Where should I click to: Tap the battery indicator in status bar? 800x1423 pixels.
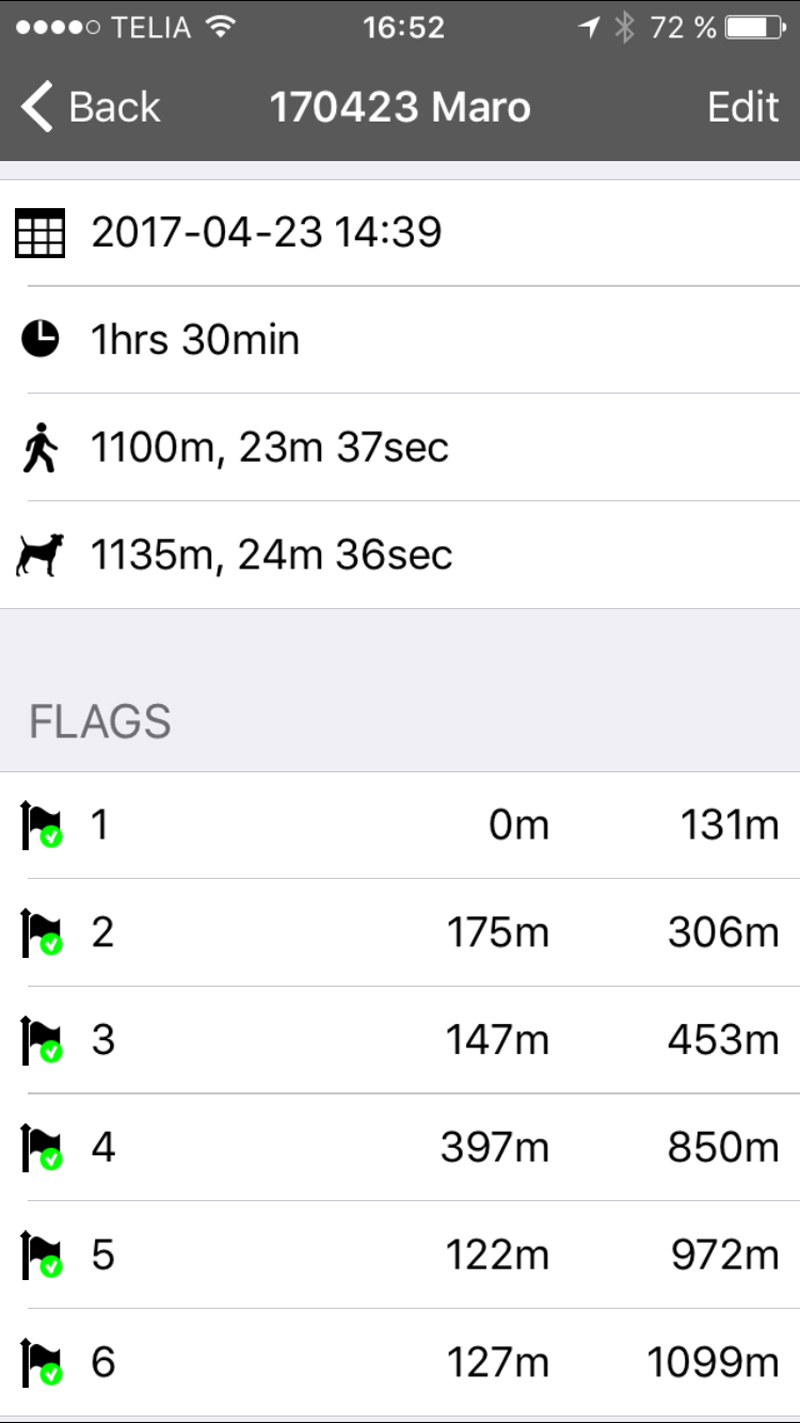754,28
